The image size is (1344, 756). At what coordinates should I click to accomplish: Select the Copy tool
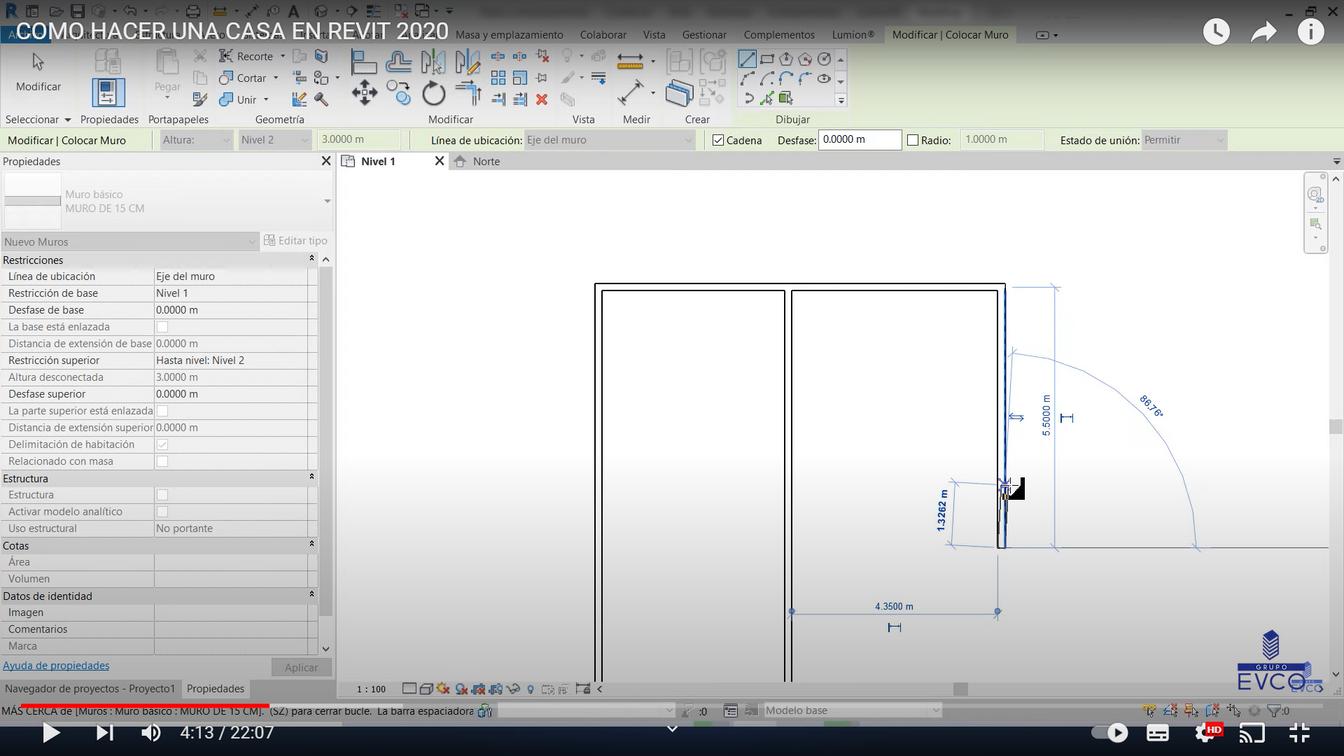pos(398,94)
